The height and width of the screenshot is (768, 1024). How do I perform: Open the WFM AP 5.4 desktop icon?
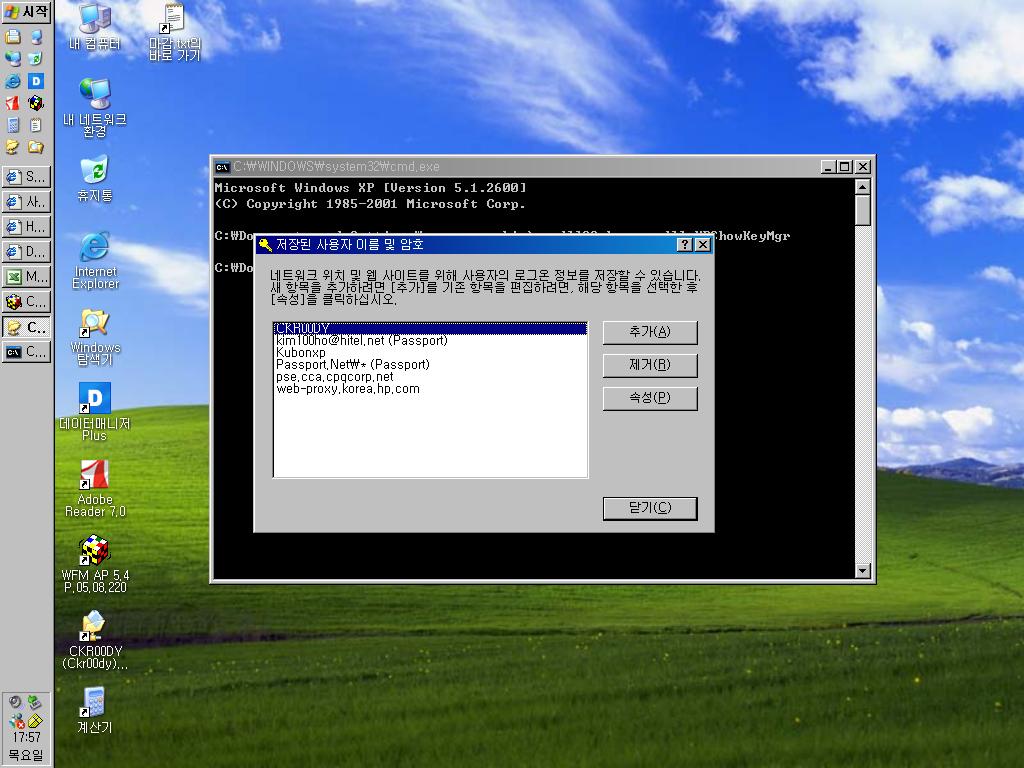point(95,551)
